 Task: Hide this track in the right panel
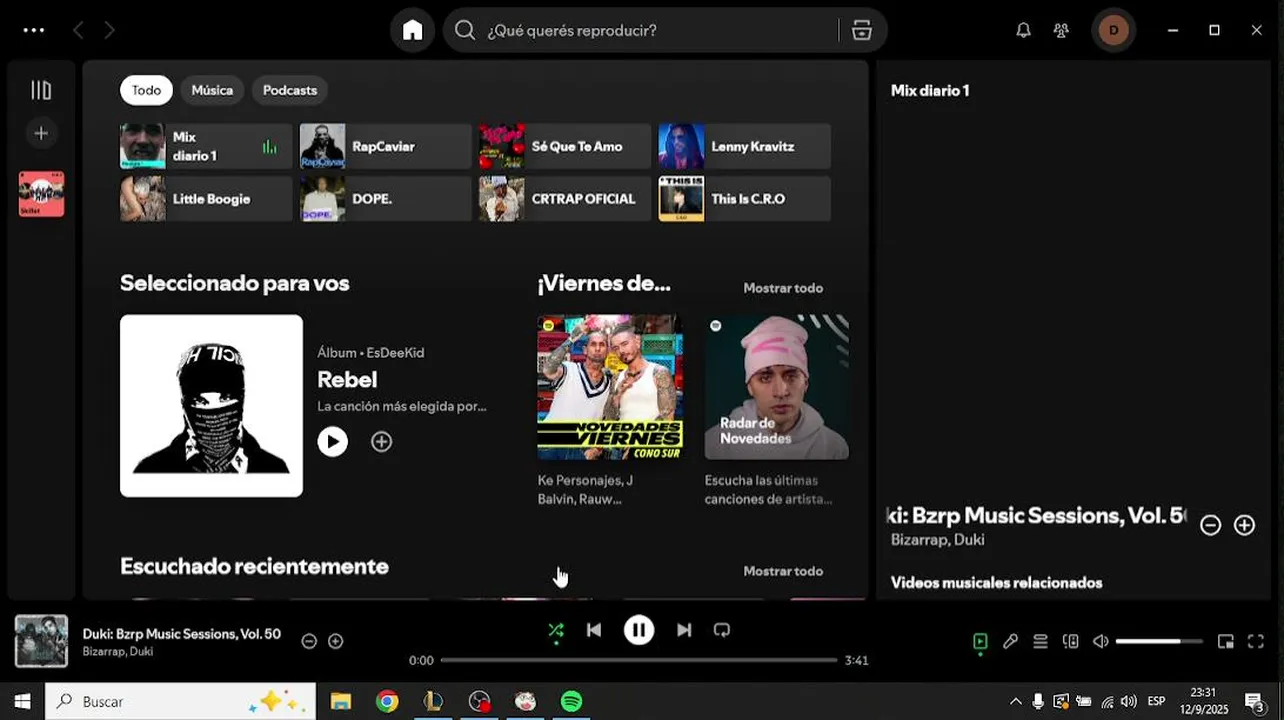(1210, 525)
